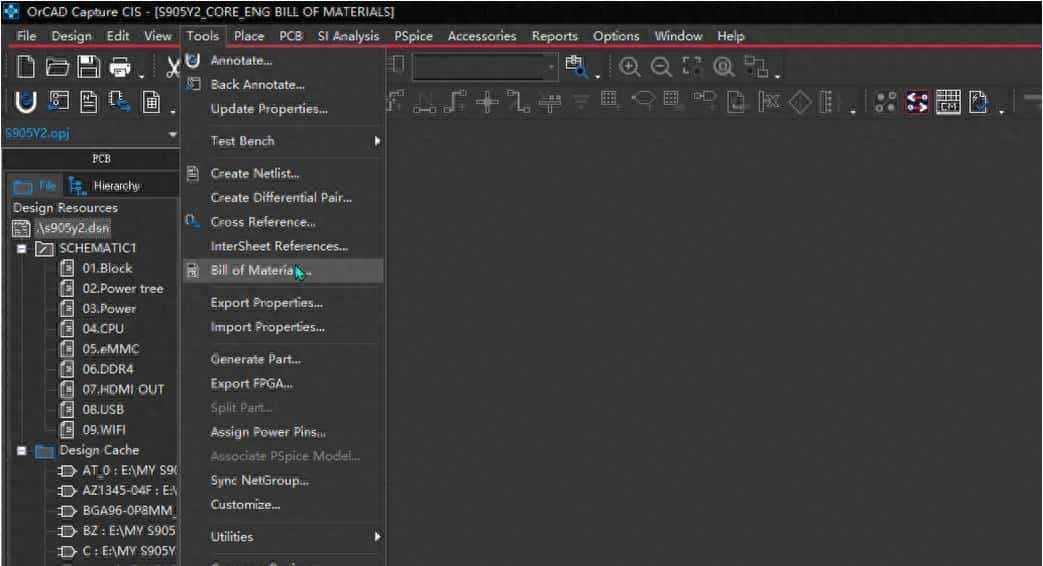Select the 07.HDMI OUT schematic page

123,389
